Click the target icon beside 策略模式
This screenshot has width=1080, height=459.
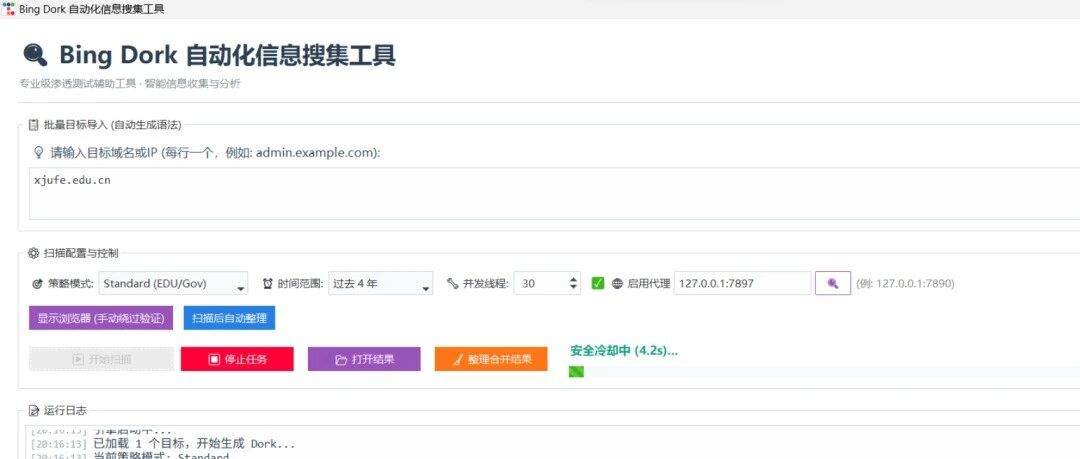(x=38, y=283)
